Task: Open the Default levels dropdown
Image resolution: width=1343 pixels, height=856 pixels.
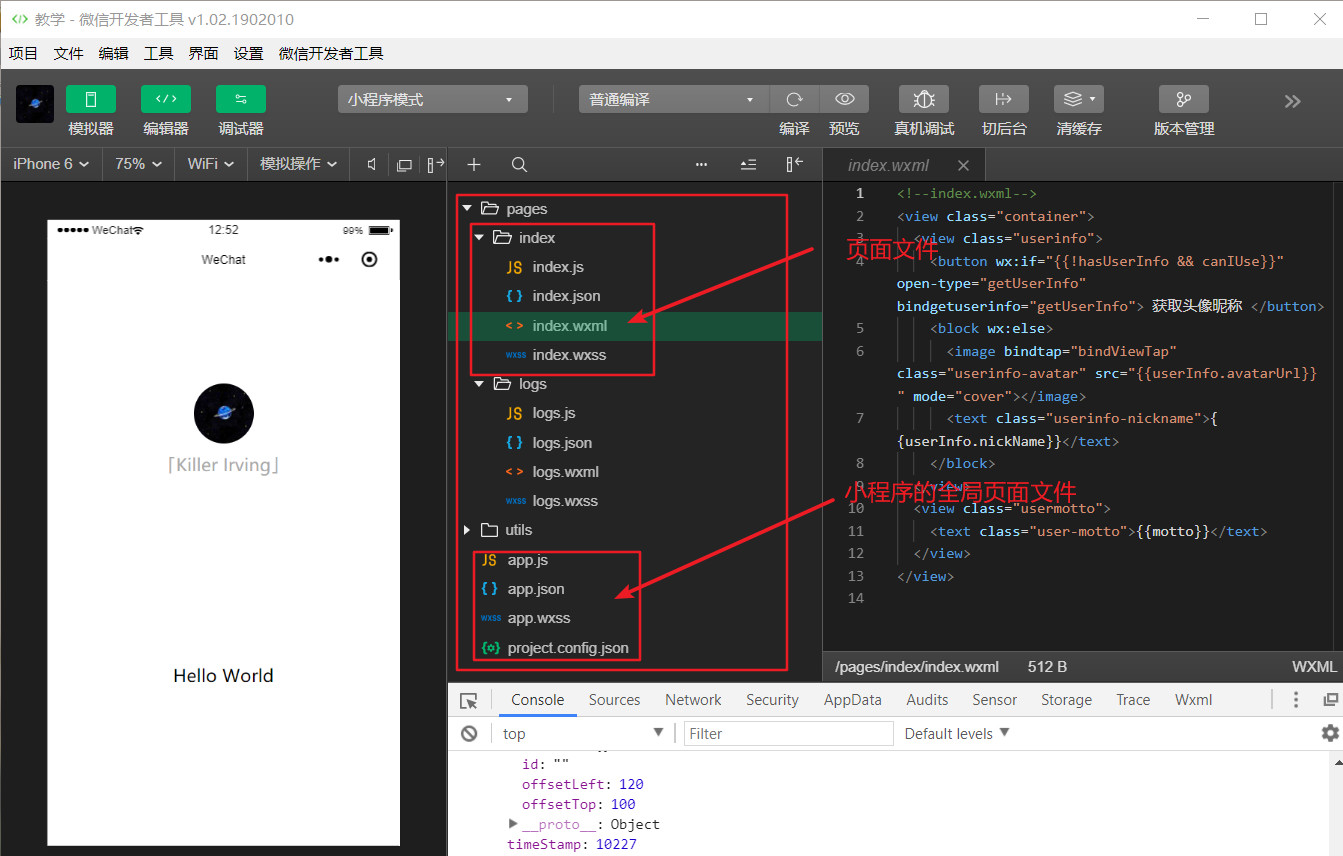Action: click(x=957, y=733)
